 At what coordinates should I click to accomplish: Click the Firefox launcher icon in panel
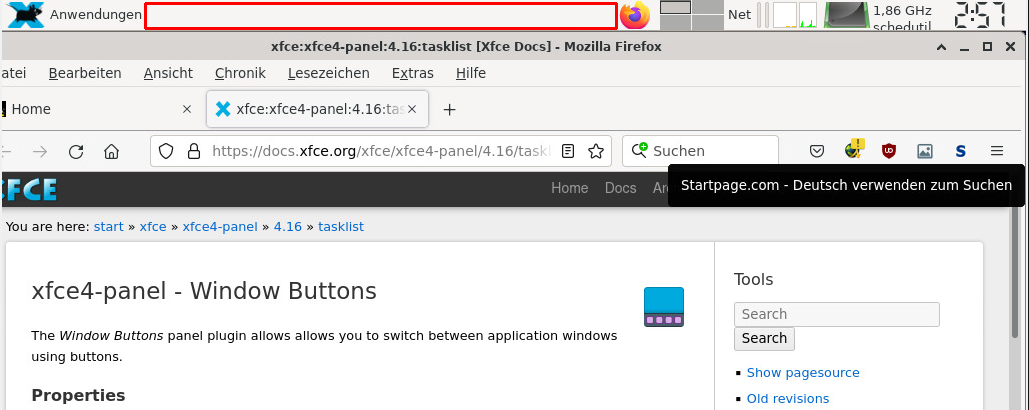pos(635,15)
